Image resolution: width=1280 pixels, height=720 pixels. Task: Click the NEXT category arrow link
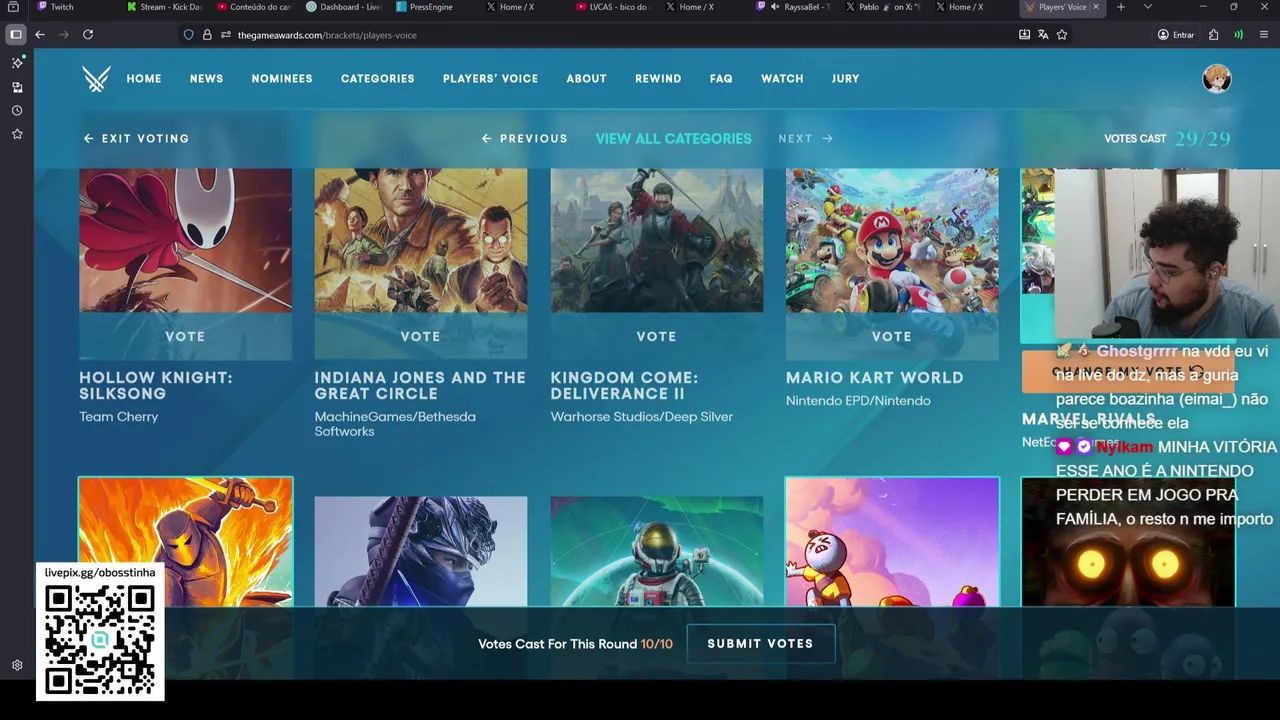[x=806, y=139]
